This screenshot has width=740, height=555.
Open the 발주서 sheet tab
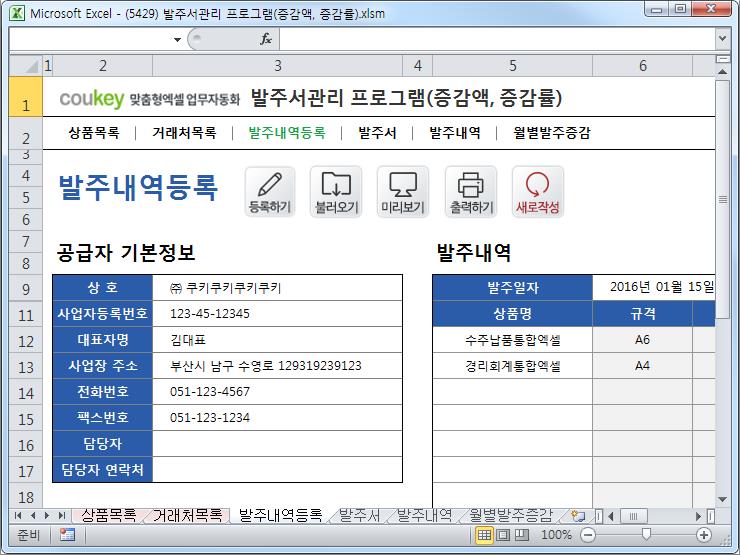click(x=359, y=515)
